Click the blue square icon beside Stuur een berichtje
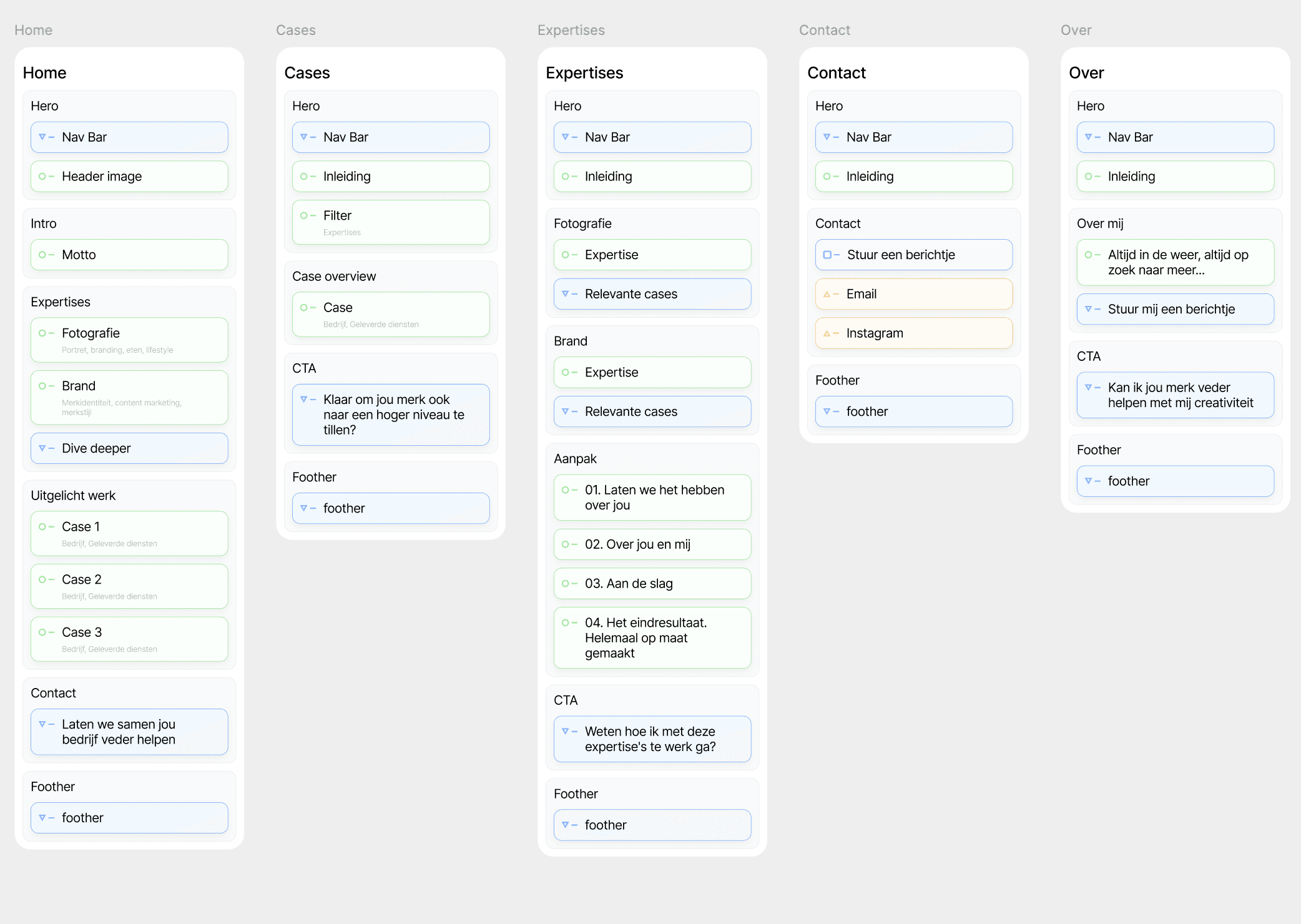1301x924 pixels. (x=827, y=255)
